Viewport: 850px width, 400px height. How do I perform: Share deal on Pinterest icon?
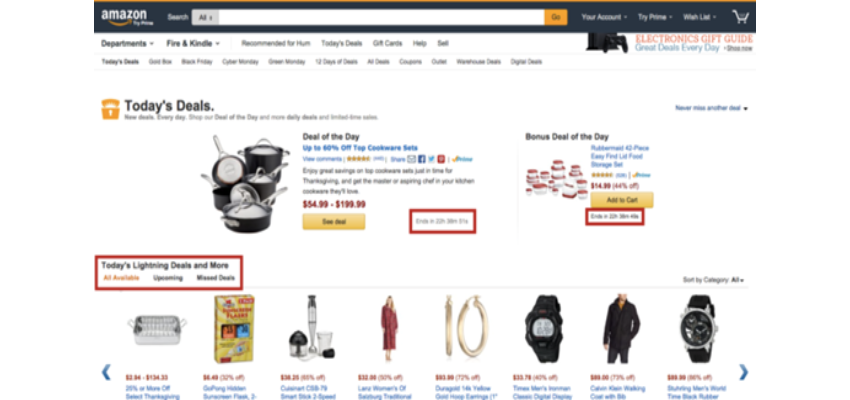[441, 159]
